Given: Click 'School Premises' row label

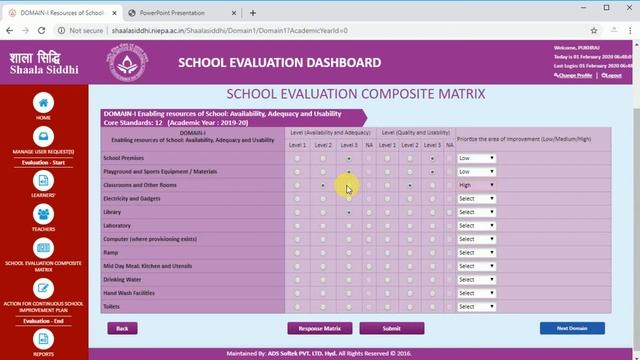Looking at the screenshot, I should point(123,158).
